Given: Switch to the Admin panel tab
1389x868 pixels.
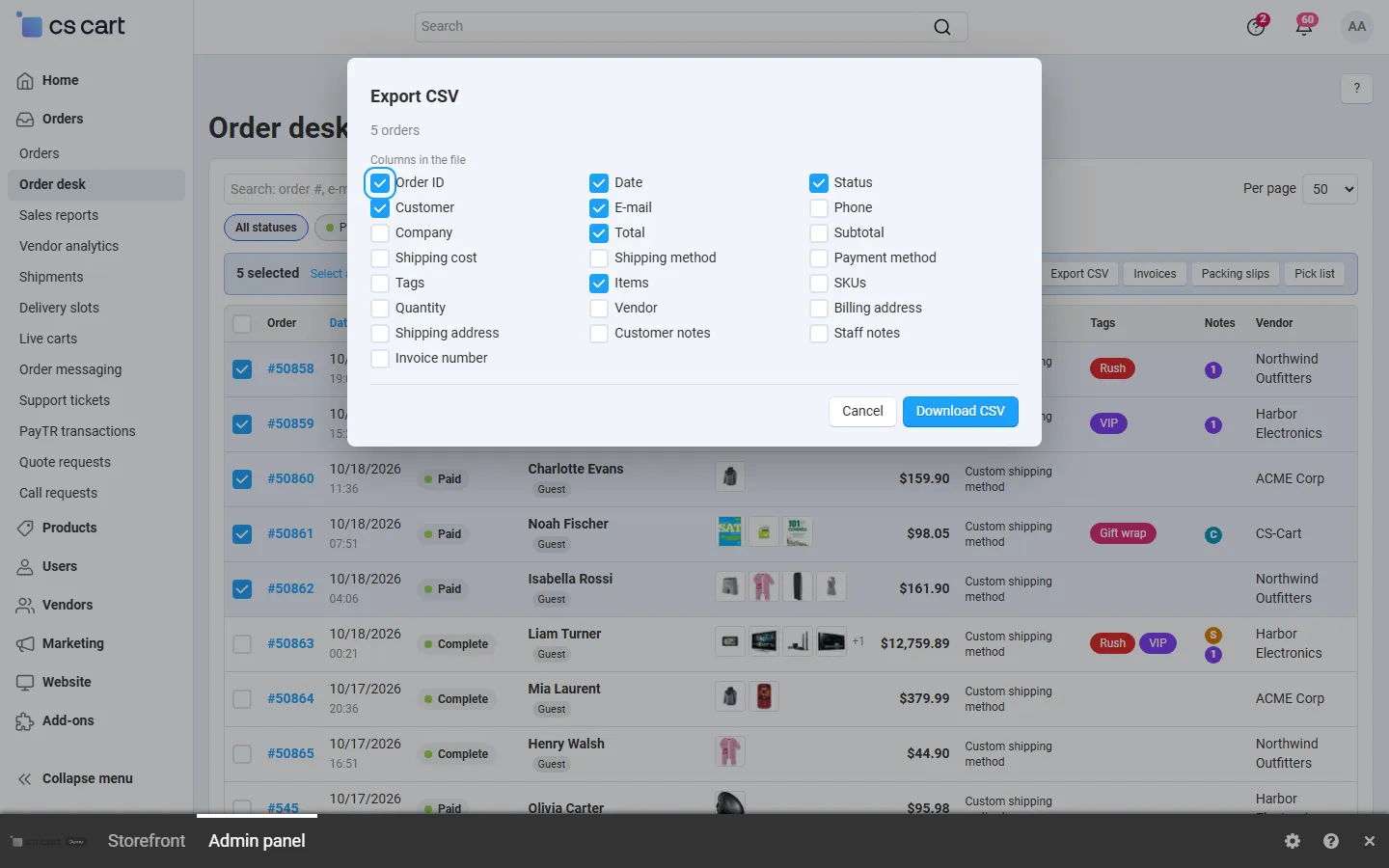Looking at the screenshot, I should pos(257,841).
